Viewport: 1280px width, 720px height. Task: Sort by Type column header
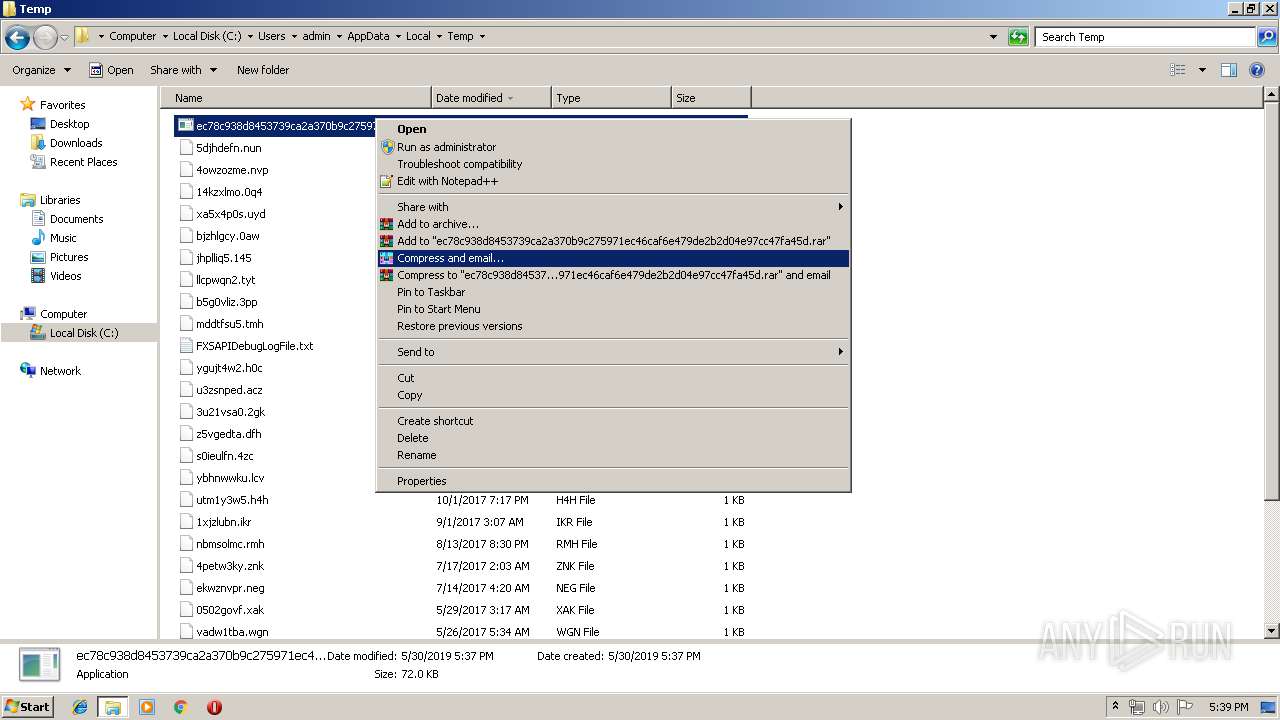[x=611, y=98]
